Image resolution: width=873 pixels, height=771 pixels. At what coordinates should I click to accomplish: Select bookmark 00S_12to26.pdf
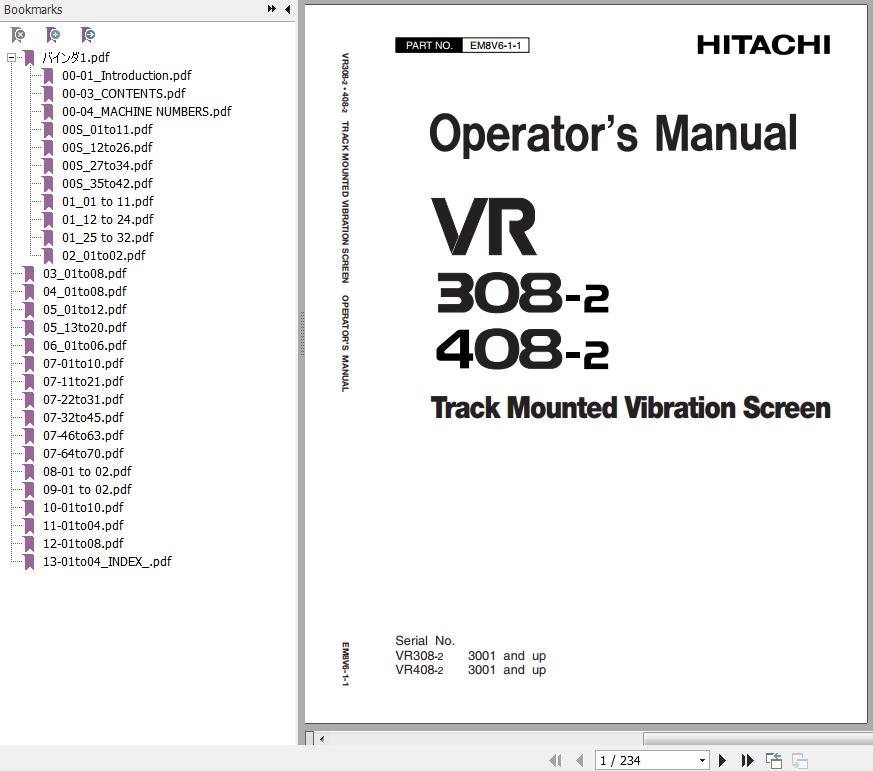[107, 148]
